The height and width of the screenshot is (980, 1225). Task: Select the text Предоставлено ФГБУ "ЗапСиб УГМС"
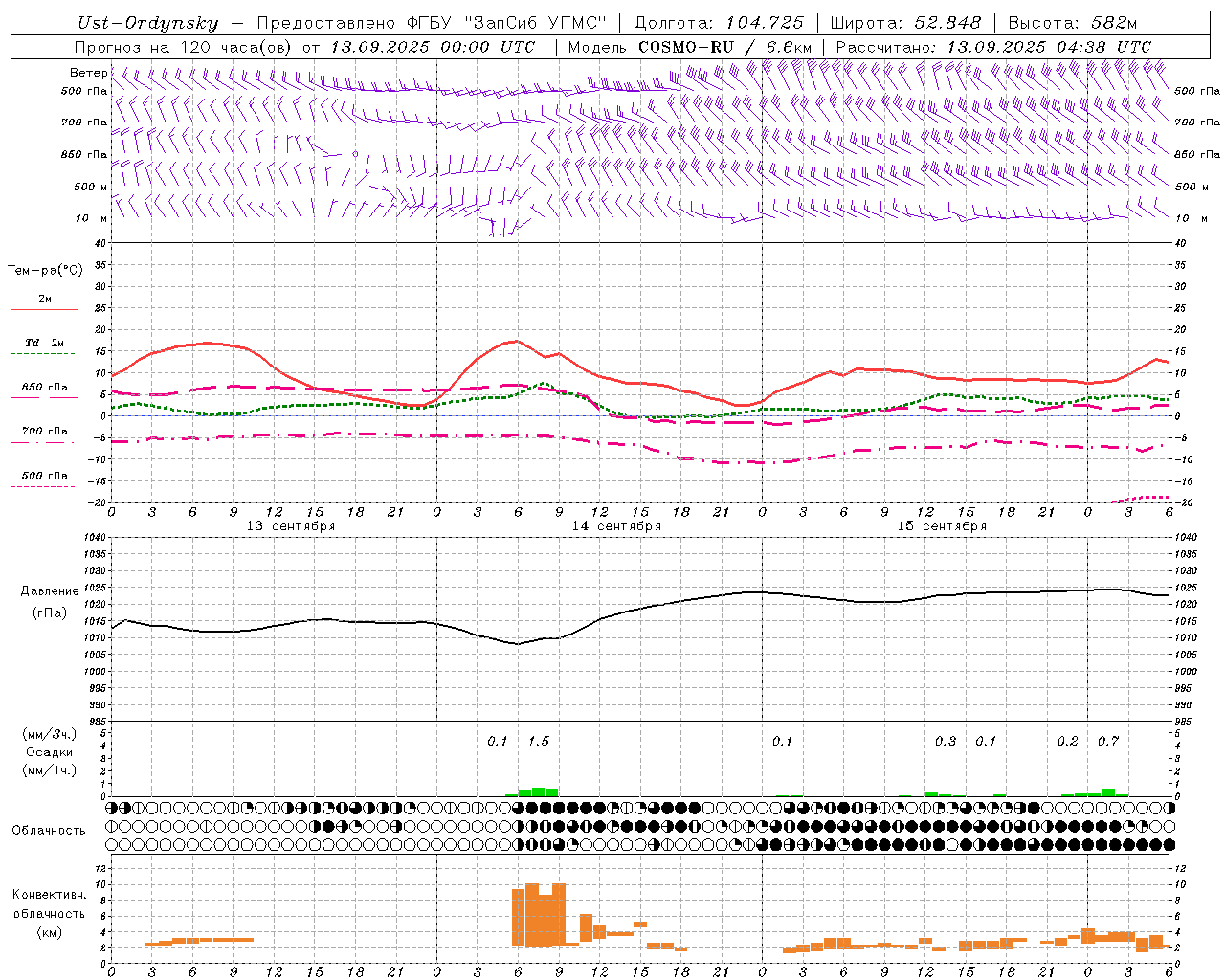(x=433, y=23)
